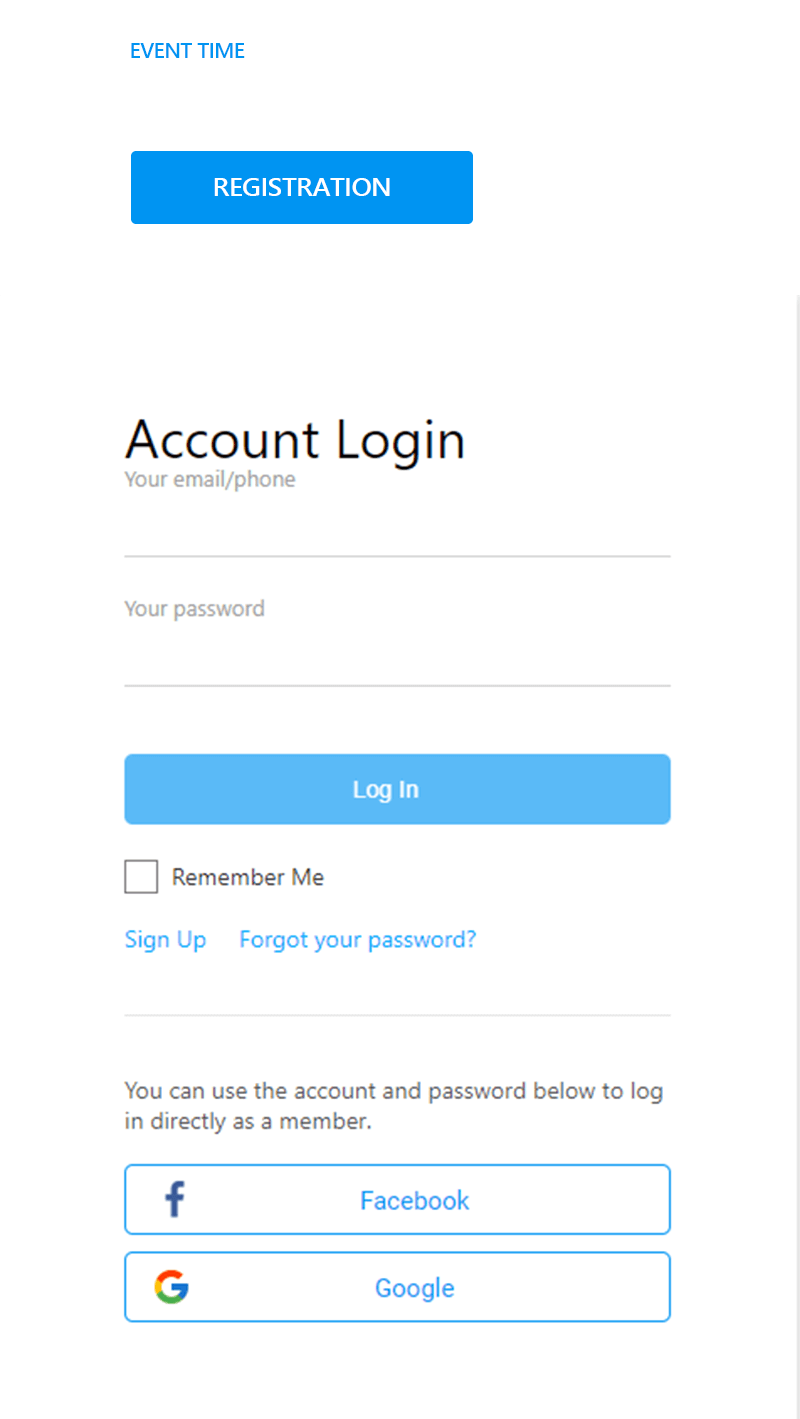Select the Google text in the login button

[414, 1288]
